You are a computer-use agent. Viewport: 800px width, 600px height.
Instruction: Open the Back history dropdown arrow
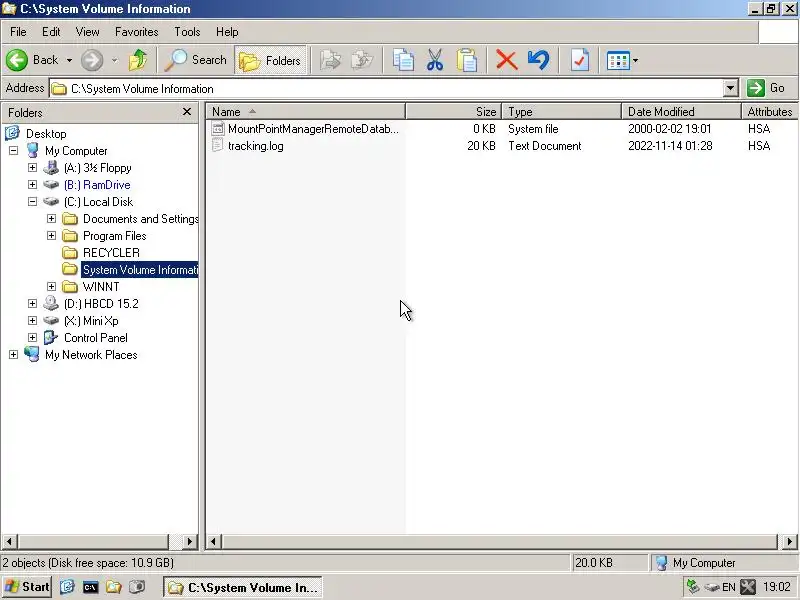[x=69, y=60]
